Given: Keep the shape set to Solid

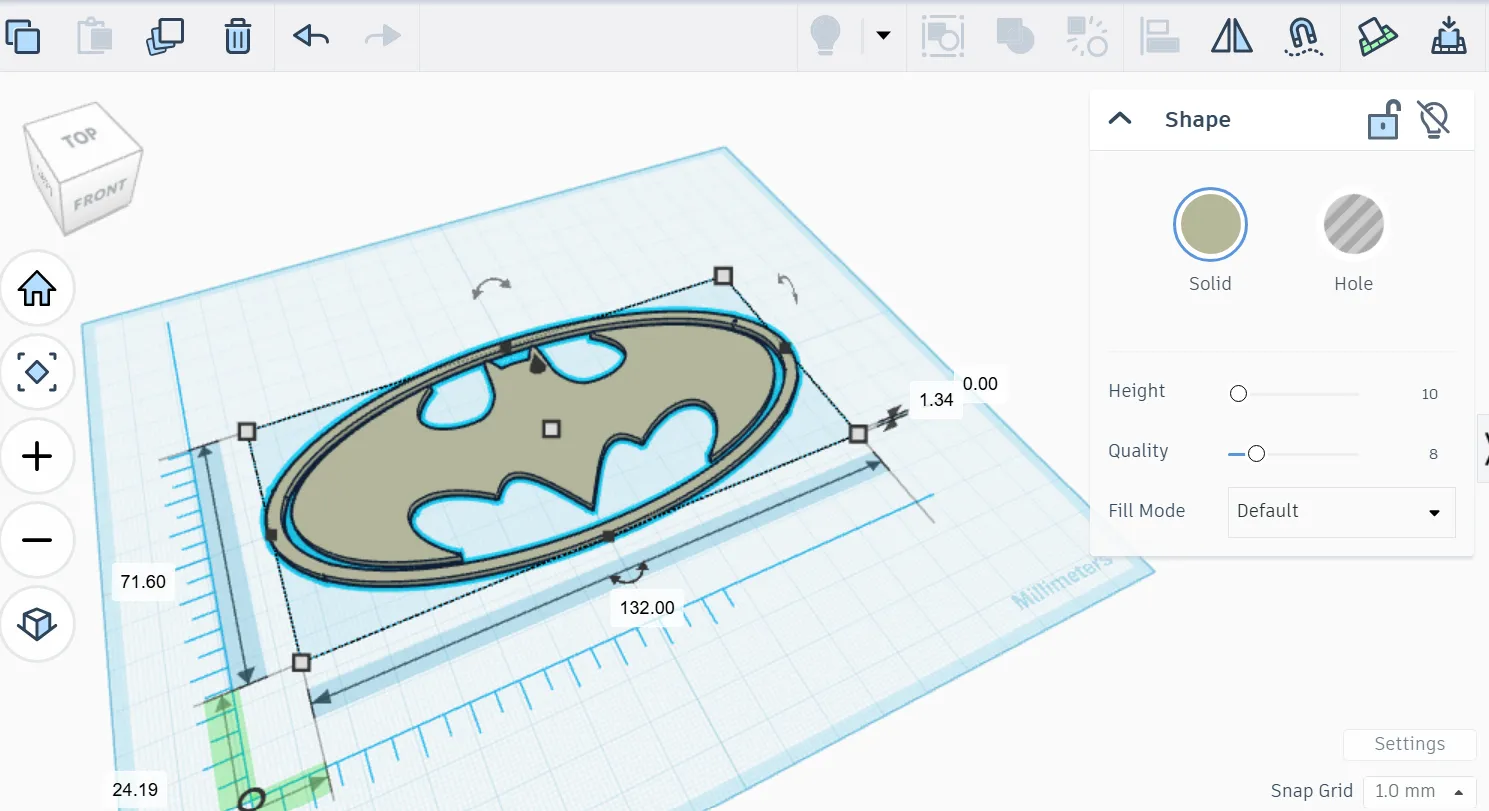Looking at the screenshot, I should coord(1210,223).
